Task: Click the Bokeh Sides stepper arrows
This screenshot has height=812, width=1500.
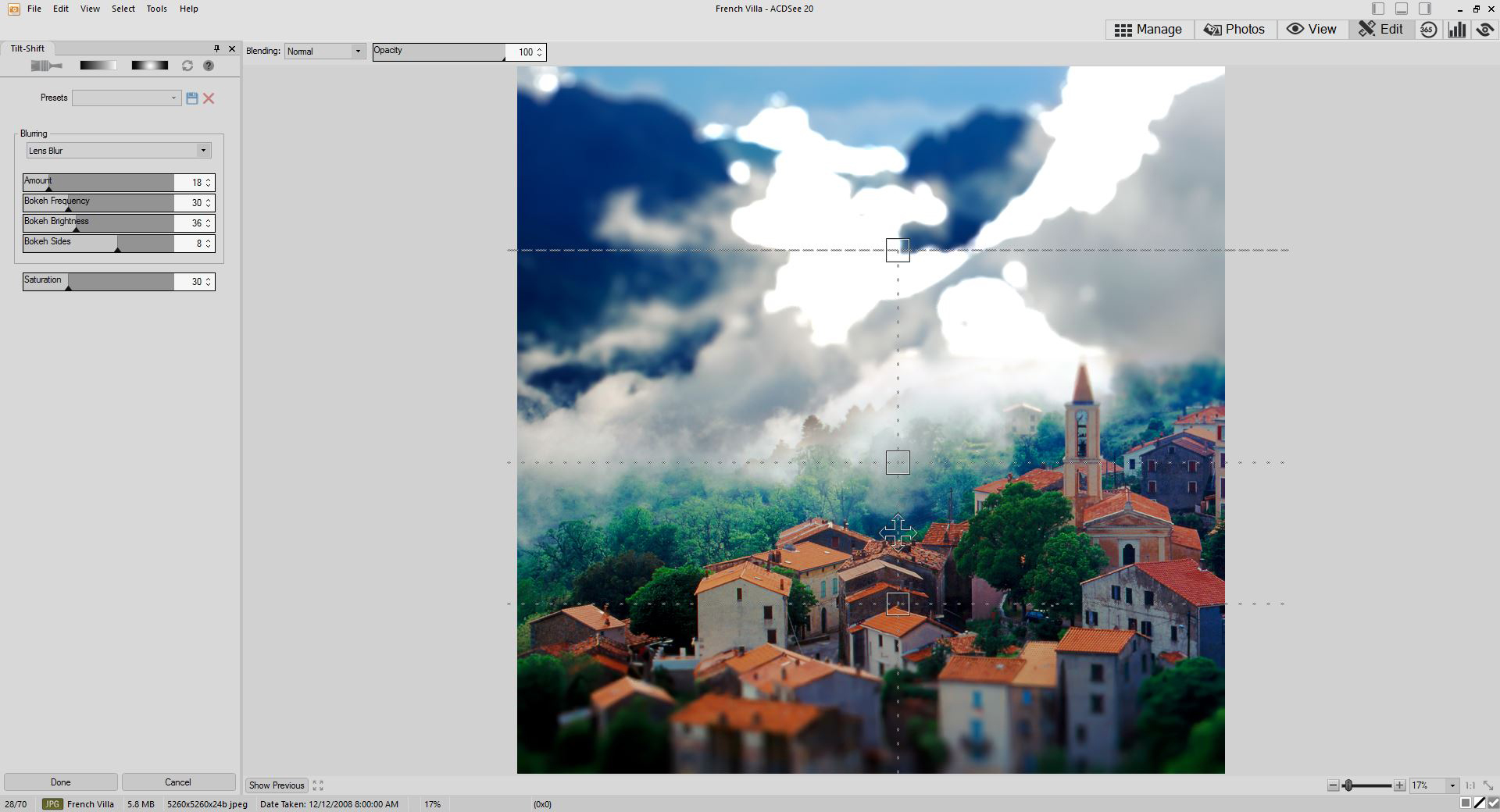Action: pyautogui.click(x=209, y=244)
